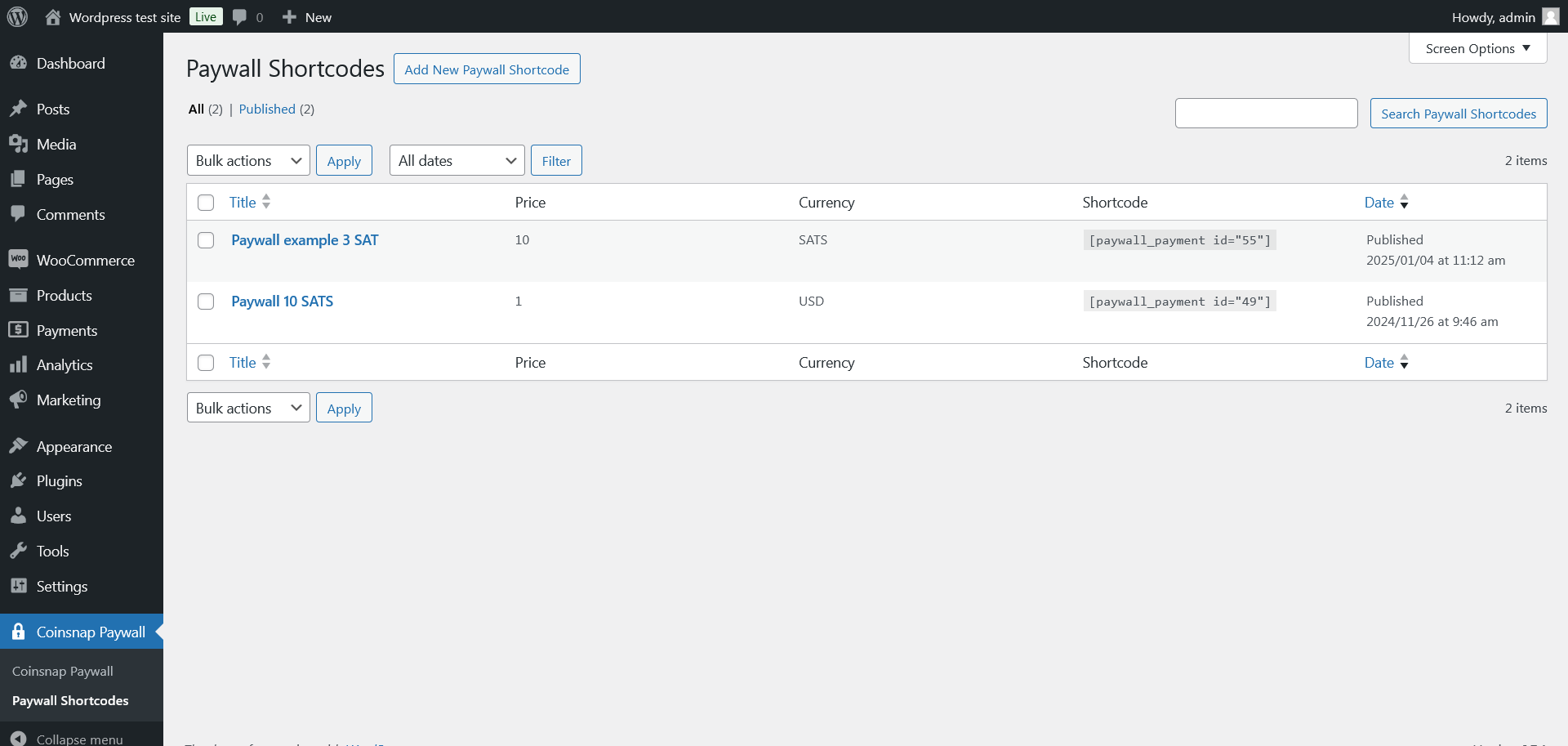Image resolution: width=1568 pixels, height=746 pixels.
Task: Click Add New Paywall Shortcode
Action: coord(486,69)
